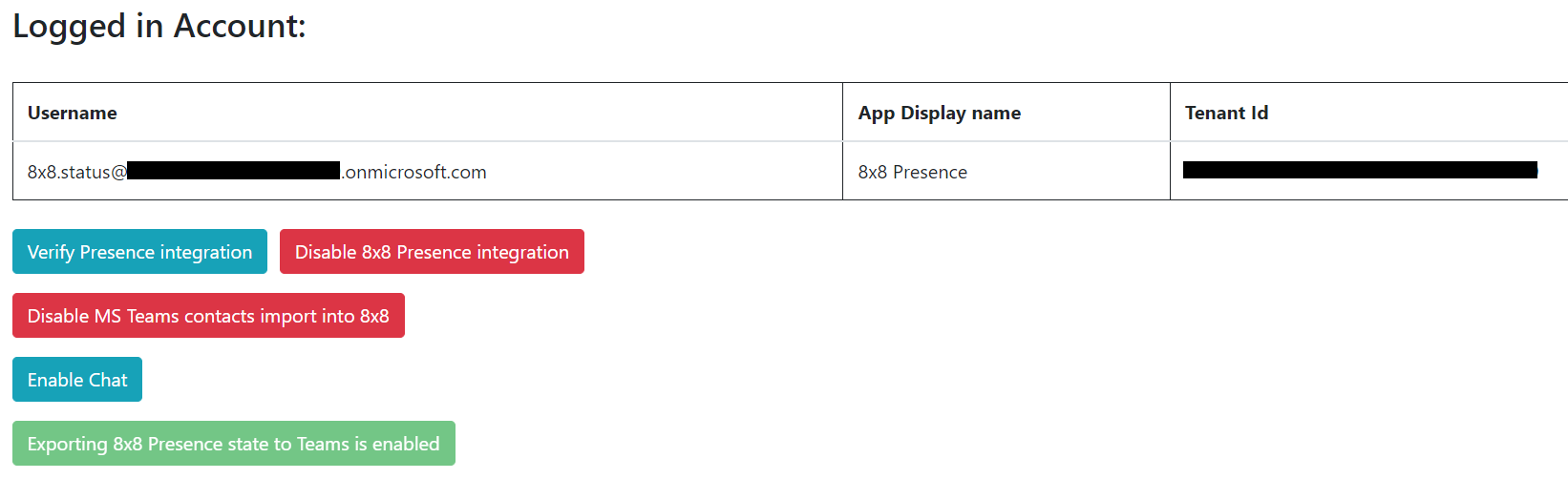Click the redacted Tenant Id value
The image size is (1568, 500).
tap(1360, 170)
